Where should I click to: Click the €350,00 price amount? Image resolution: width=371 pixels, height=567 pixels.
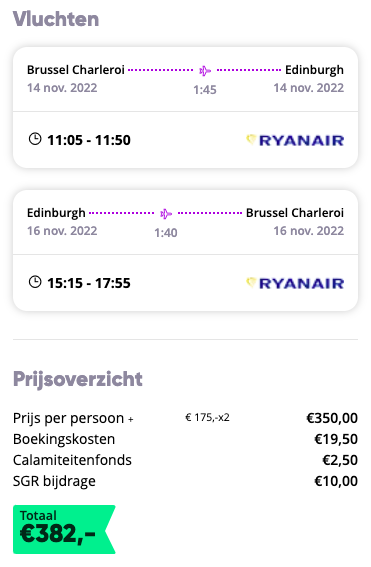pos(332,418)
